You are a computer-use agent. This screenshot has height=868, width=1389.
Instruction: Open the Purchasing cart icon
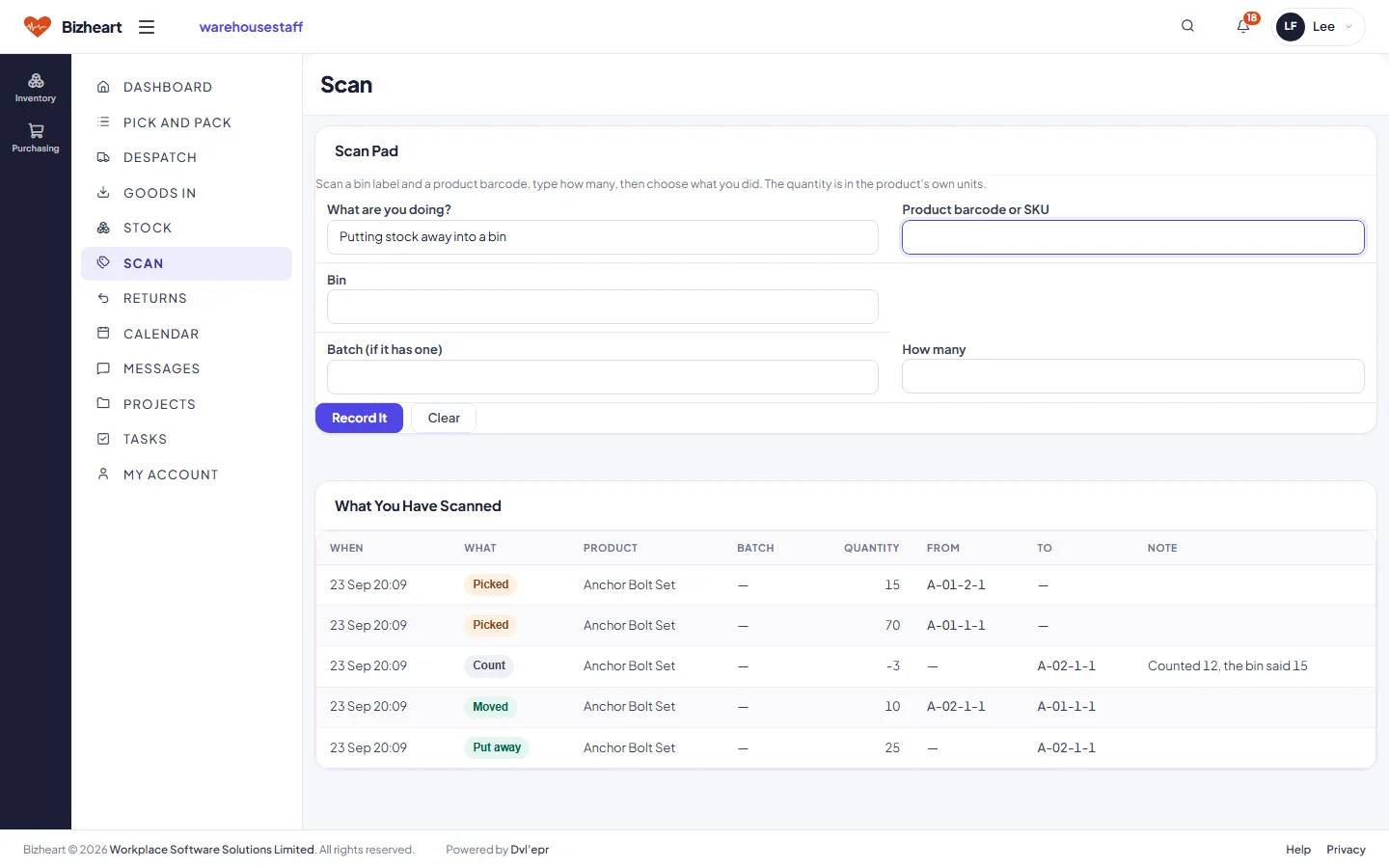(36, 131)
